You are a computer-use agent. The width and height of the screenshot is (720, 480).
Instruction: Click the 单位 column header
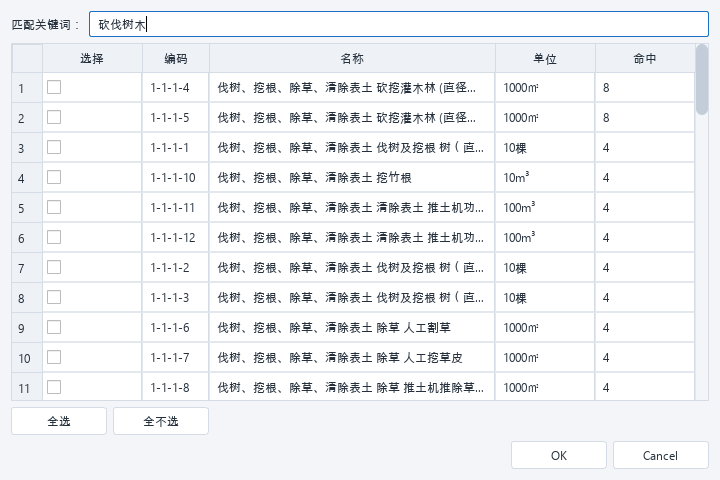545,58
